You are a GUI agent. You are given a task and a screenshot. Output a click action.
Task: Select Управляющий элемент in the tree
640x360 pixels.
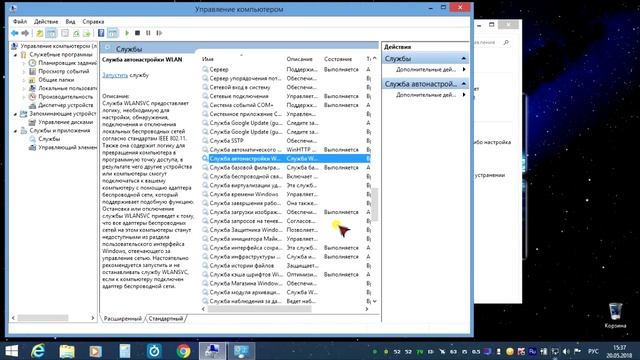67,147
